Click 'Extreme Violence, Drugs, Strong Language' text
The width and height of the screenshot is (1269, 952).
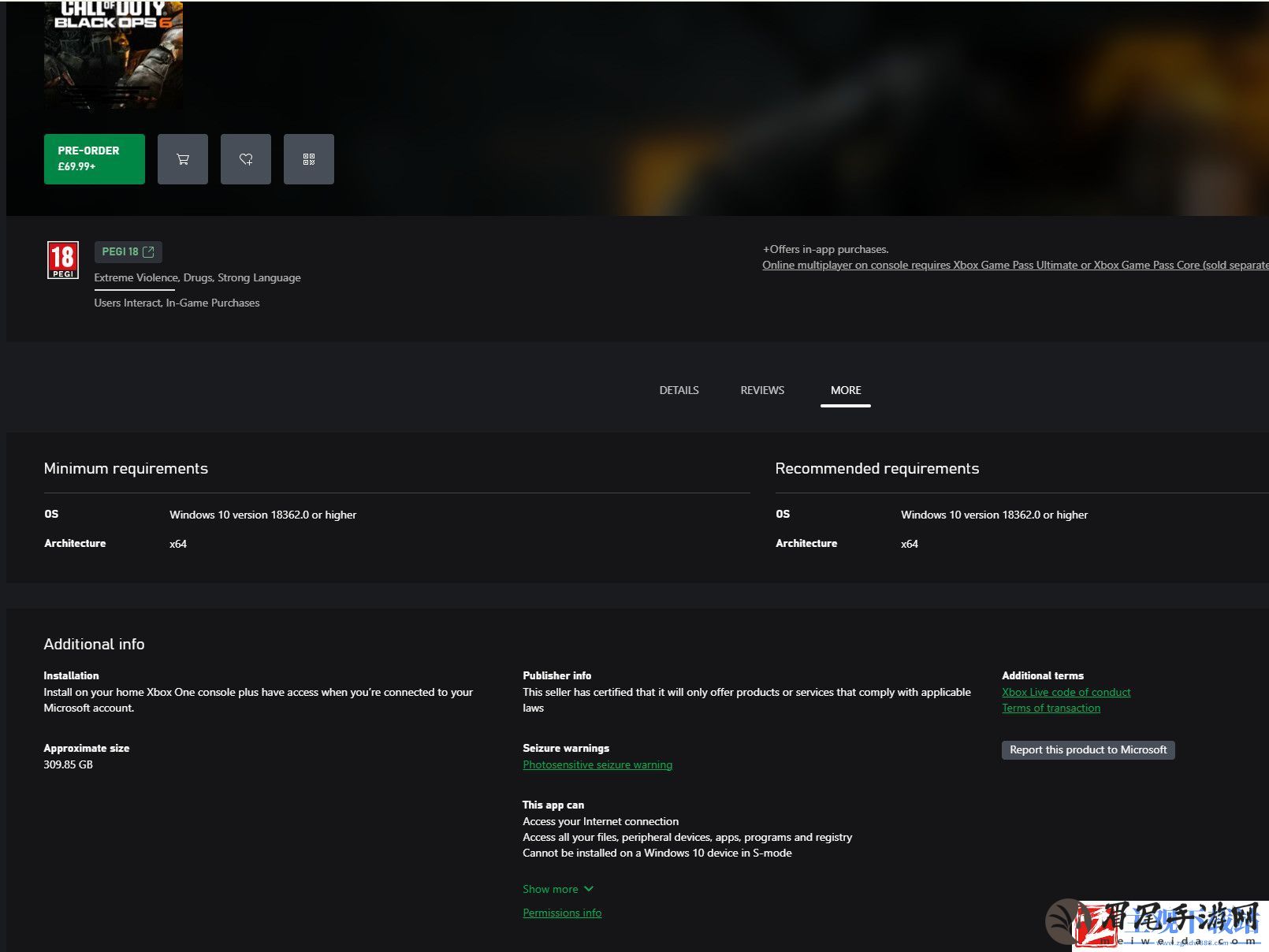pos(197,277)
